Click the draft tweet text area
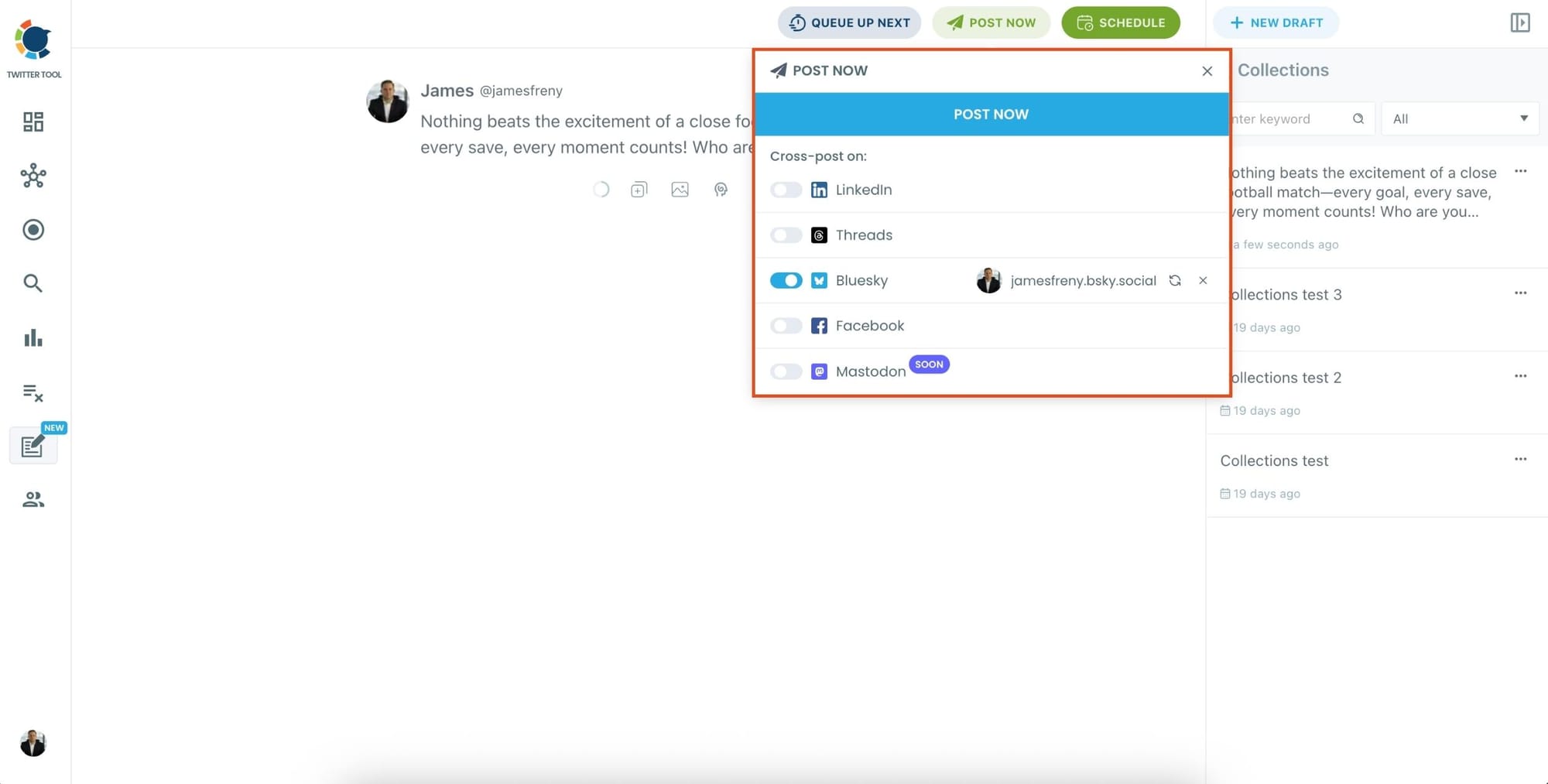 pyautogui.click(x=586, y=134)
